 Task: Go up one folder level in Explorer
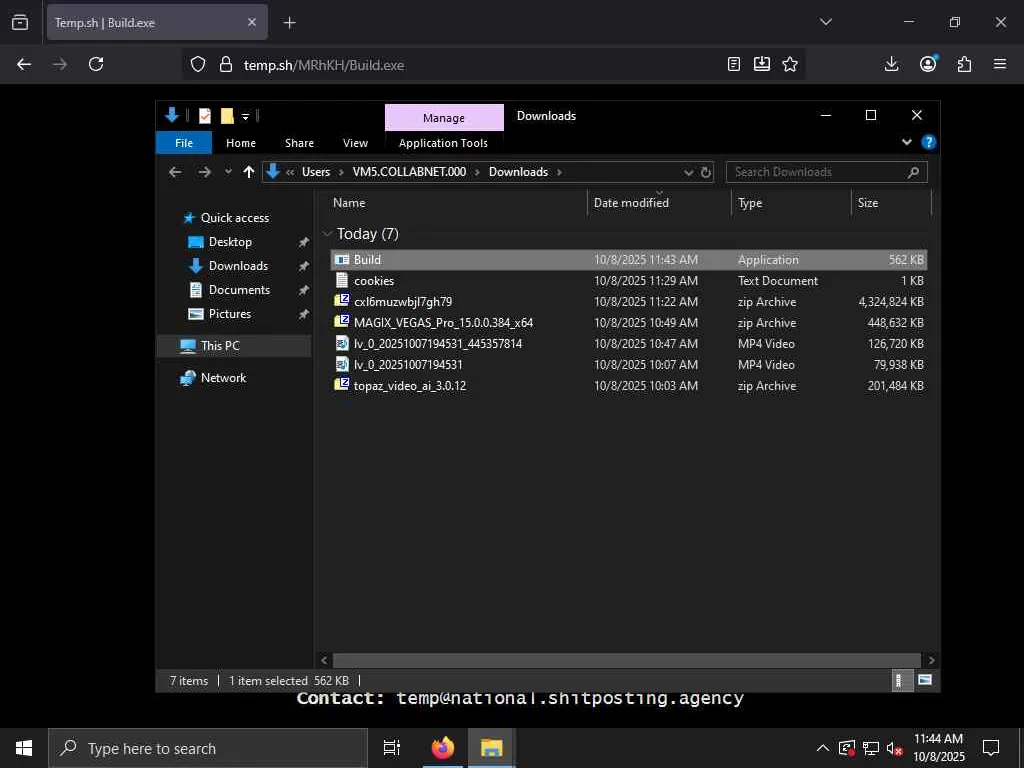click(248, 172)
